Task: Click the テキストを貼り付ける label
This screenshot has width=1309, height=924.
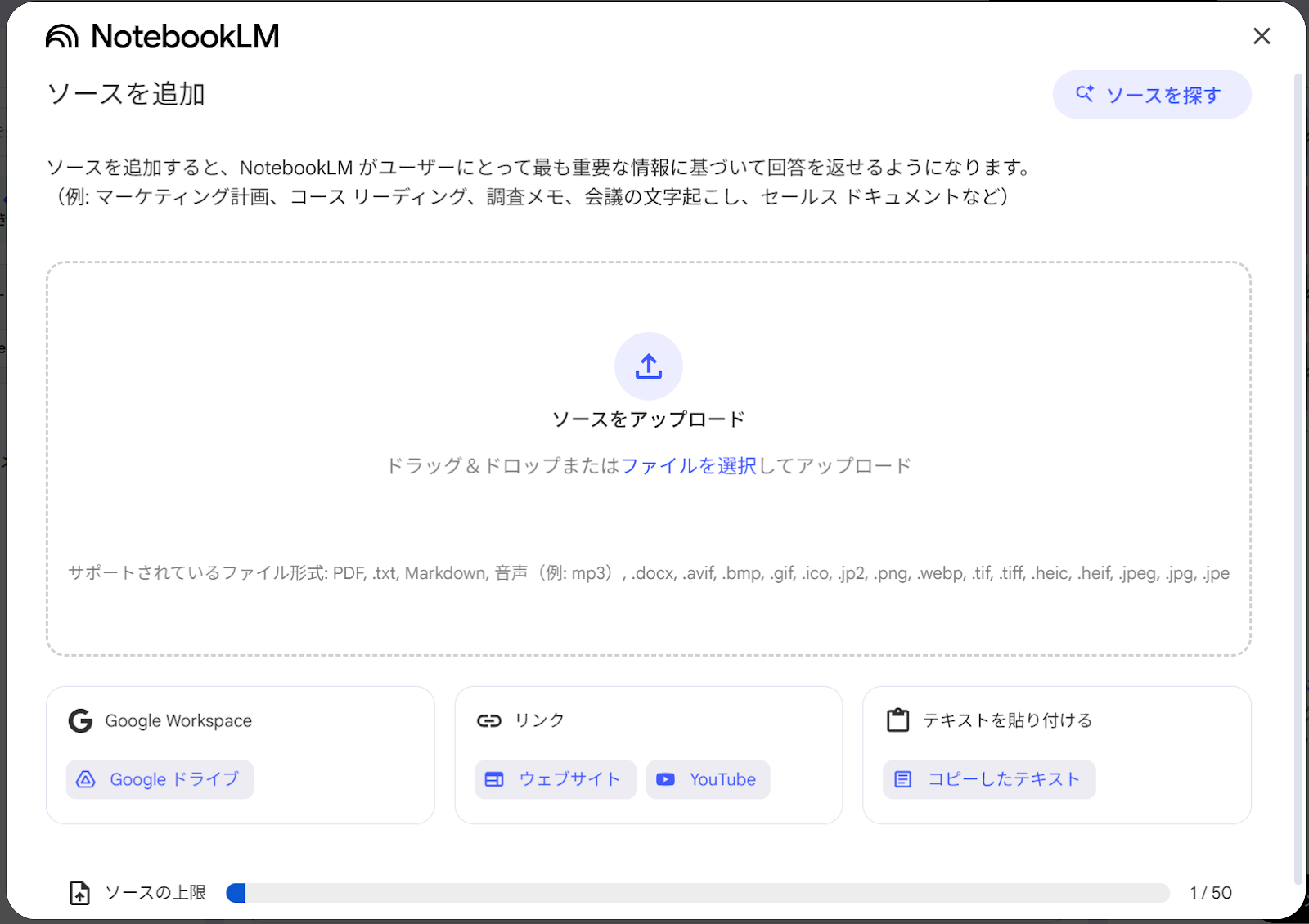Action: (x=1008, y=720)
